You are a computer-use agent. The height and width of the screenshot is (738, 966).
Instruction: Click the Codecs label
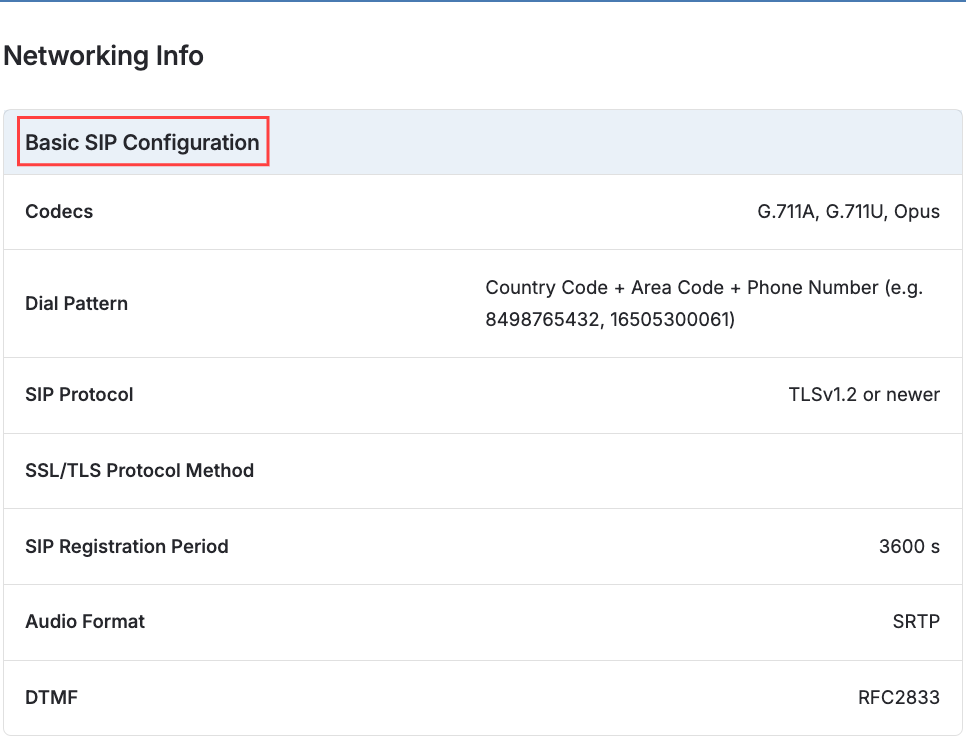(59, 211)
